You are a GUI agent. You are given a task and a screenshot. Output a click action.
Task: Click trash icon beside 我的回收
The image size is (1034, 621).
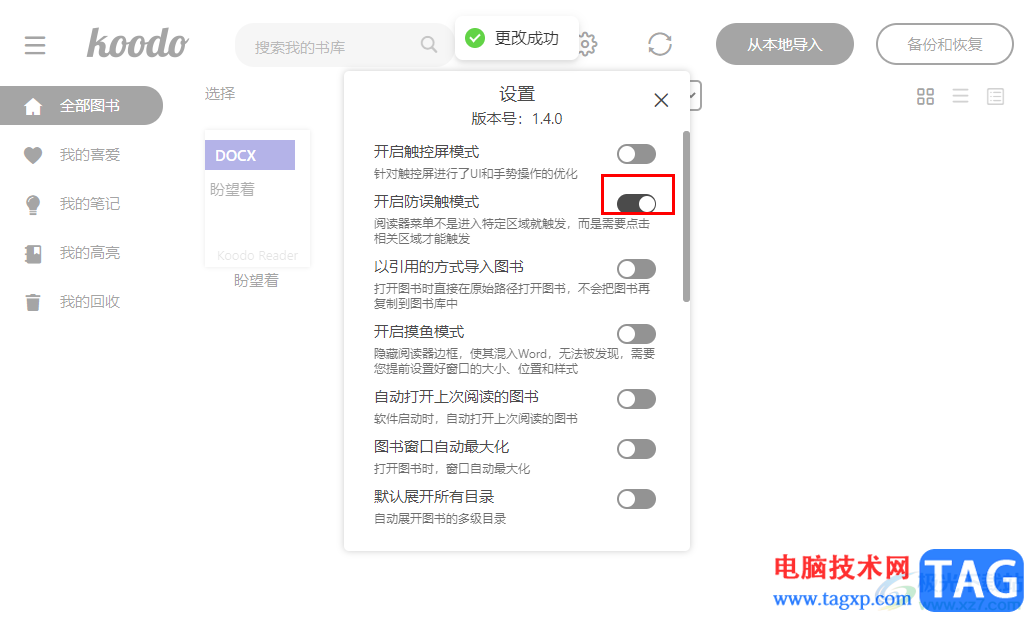(x=32, y=303)
